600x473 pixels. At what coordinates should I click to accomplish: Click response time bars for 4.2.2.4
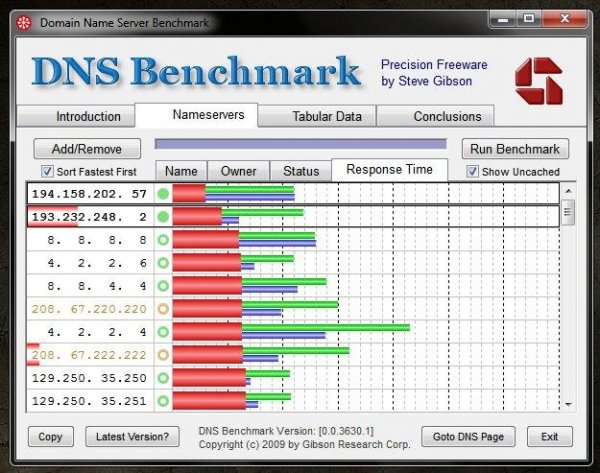(x=291, y=332)
